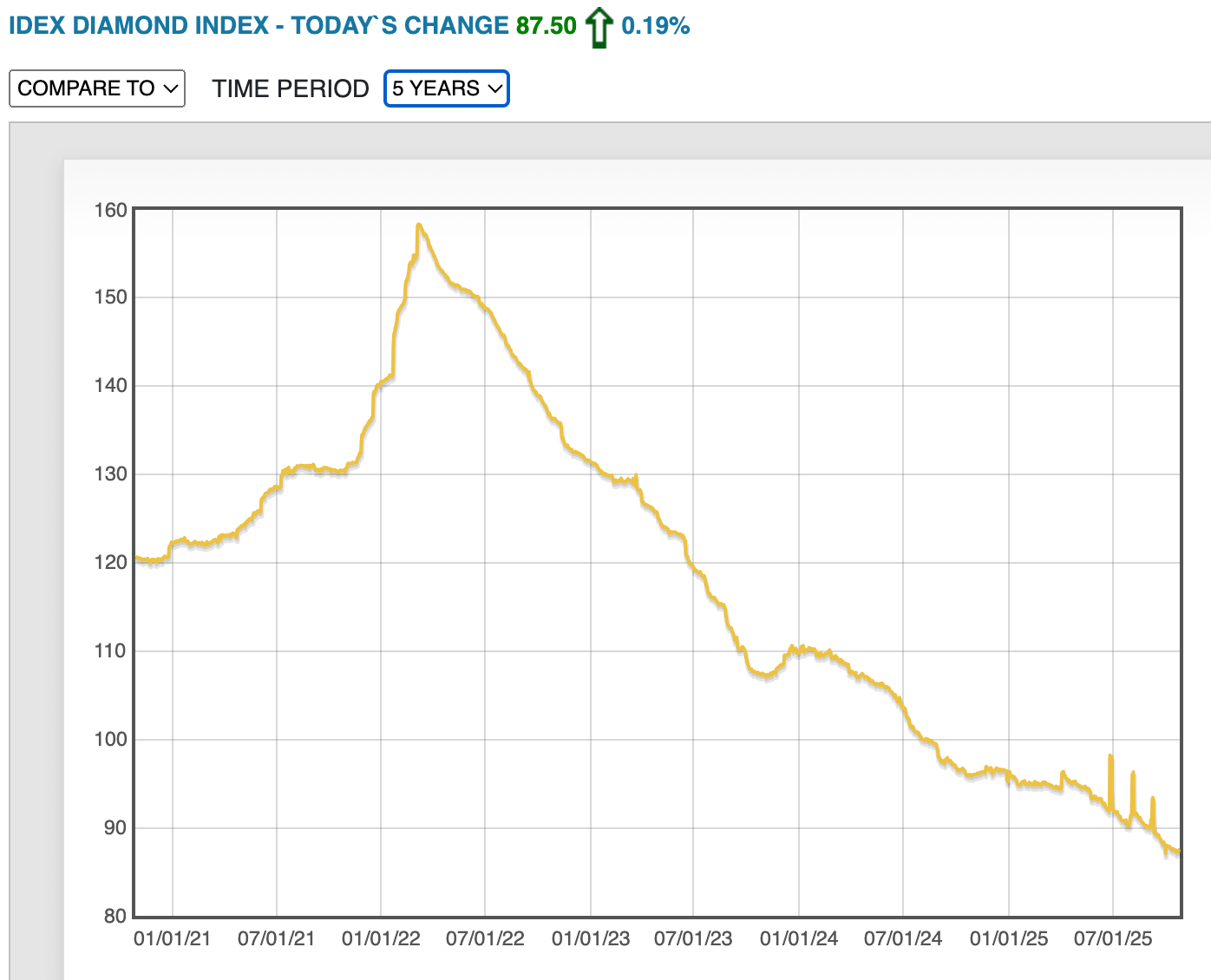Click the TIME PERIOD label
Viewport: 1211px width, 980px height.
click(x=291, y=88)
